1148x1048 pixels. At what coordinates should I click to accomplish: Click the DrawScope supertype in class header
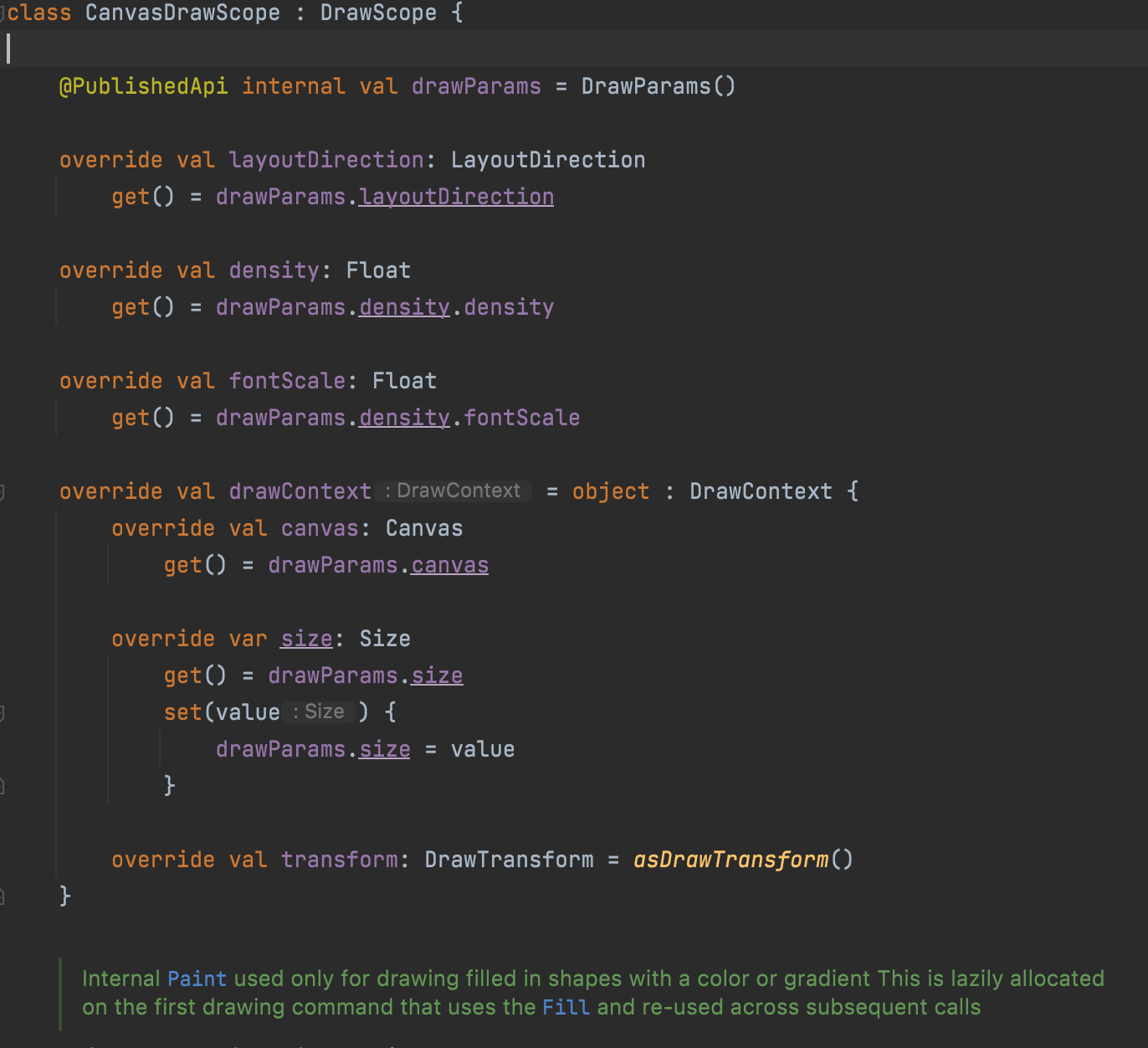point(378,13)
